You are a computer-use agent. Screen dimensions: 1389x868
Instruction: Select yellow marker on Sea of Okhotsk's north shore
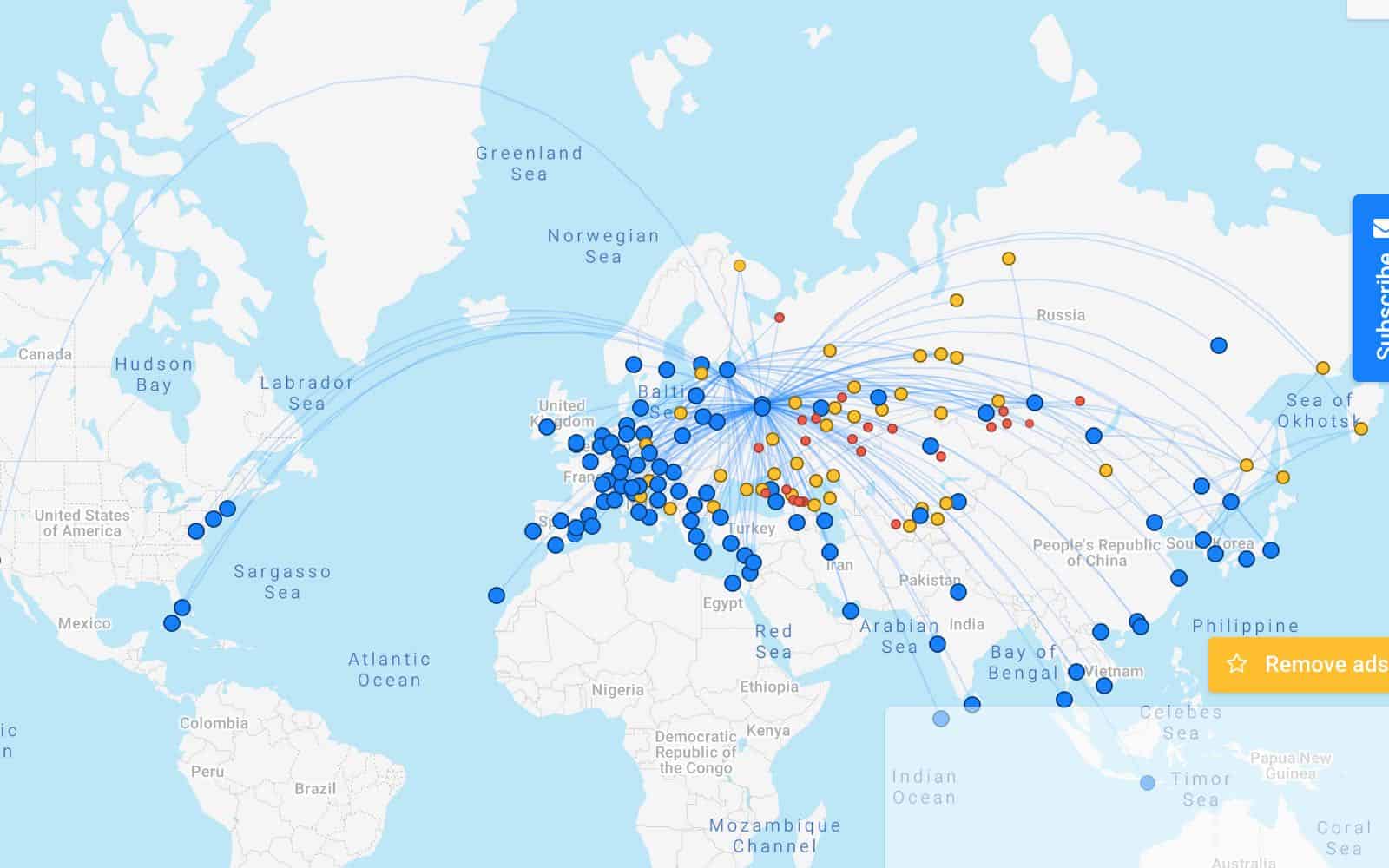pos(1323,368)
